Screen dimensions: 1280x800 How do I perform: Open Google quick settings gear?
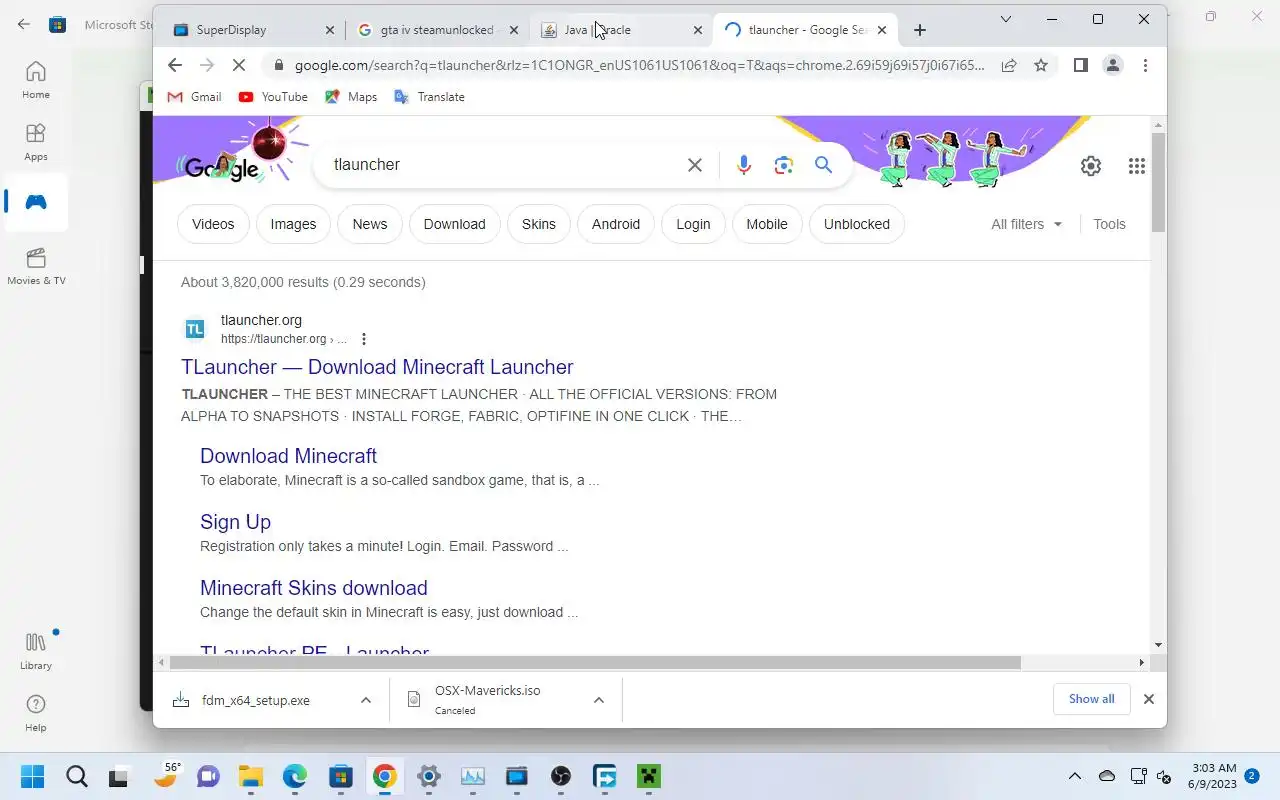coord(1091,166)
